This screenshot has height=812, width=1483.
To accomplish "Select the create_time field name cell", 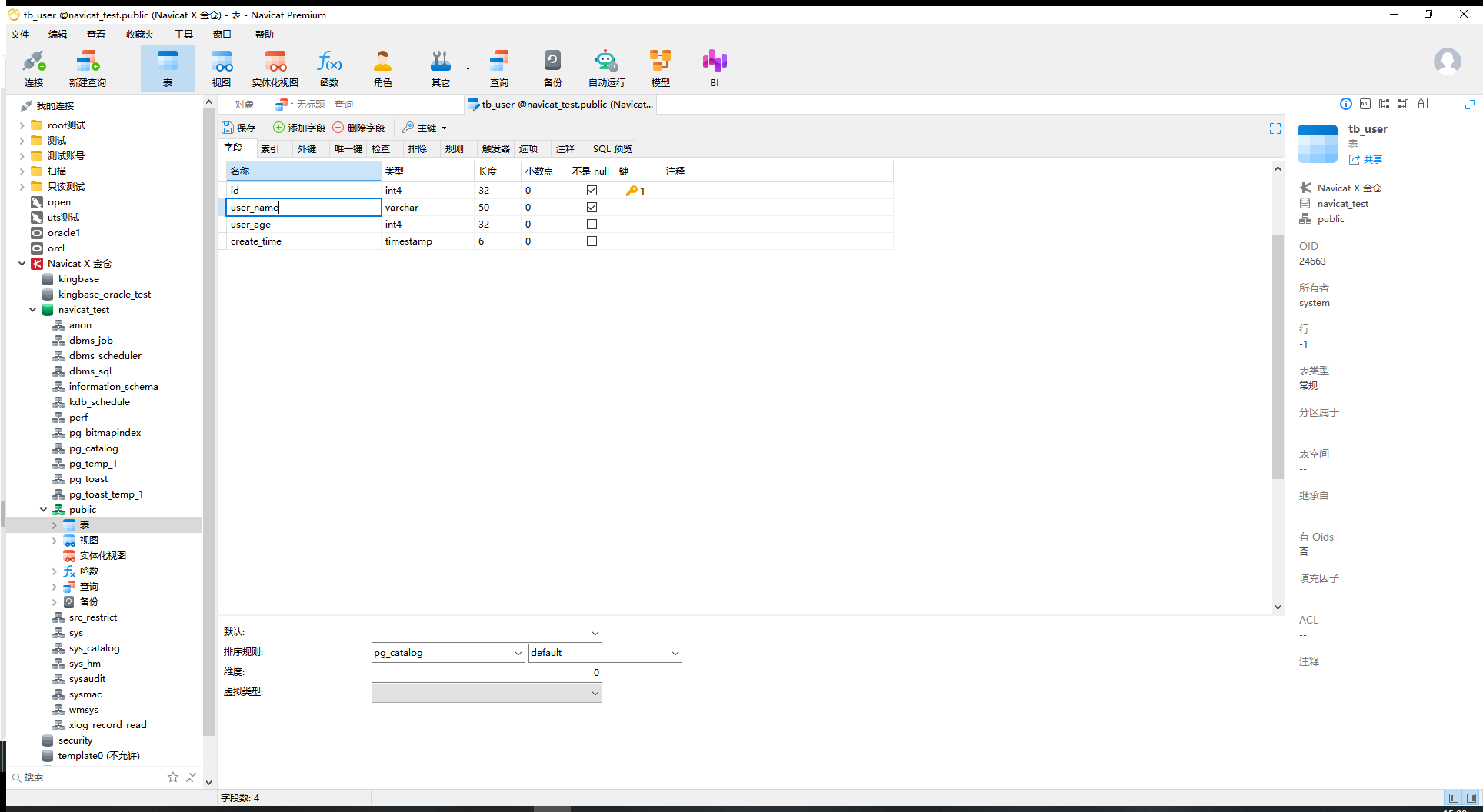I will tap(304, 241).
